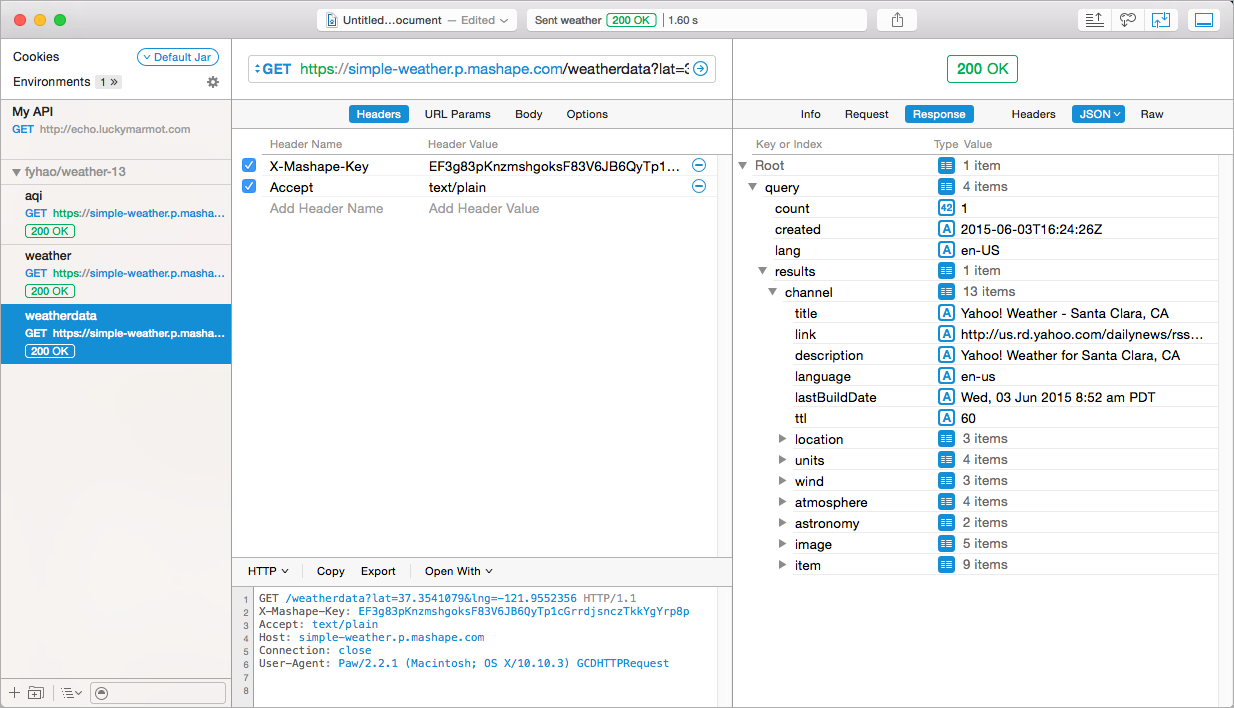Screen dimensions: 1234x708
Task: Click the share icon in the toolbar
Action: (896, 20)
